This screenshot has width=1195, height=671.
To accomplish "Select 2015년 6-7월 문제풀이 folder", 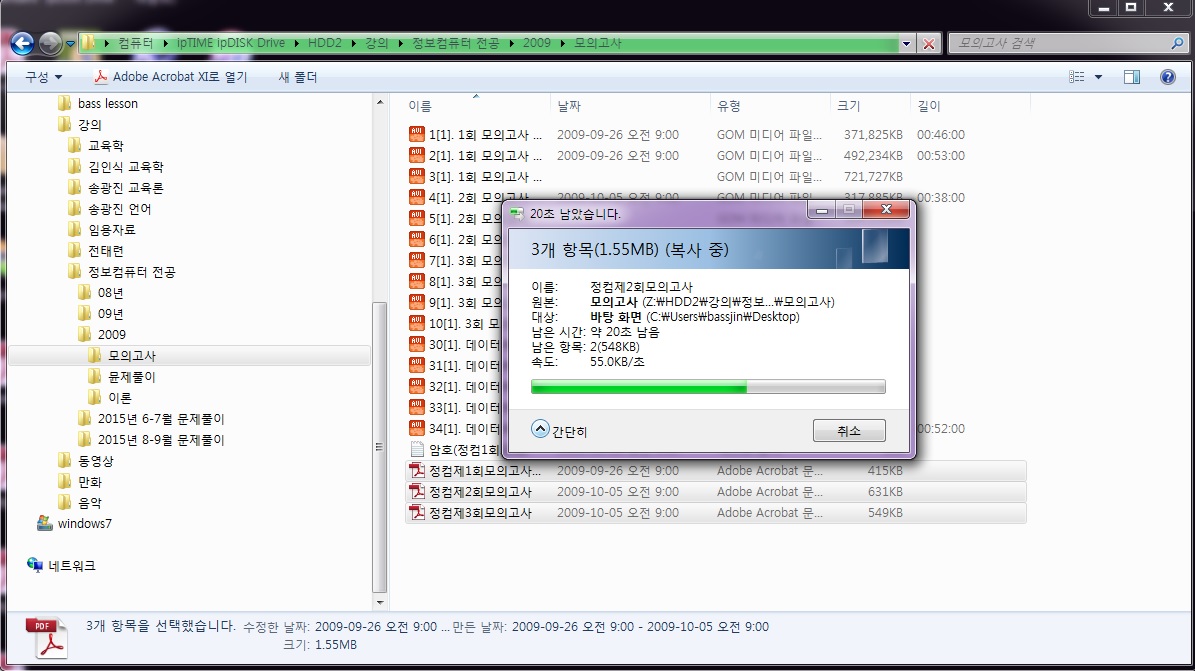I will pos(161,419).
